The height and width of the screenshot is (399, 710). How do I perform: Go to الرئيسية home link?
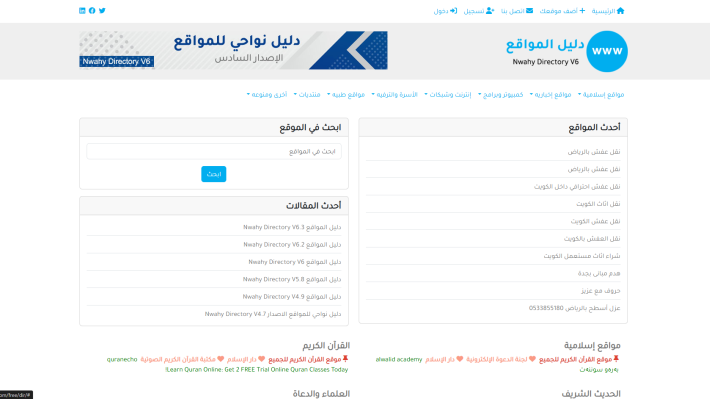click(608, 11)
